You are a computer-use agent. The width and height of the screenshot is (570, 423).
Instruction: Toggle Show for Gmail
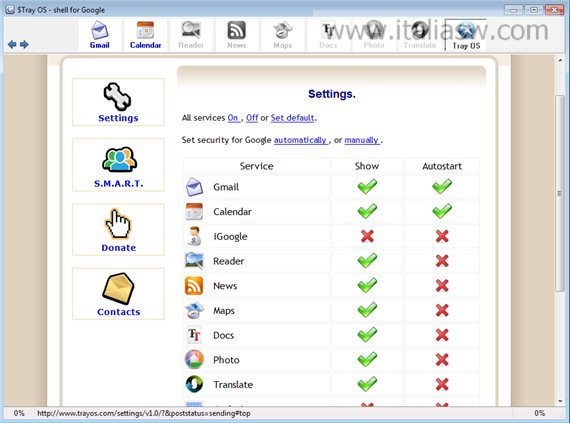tap(367, 187)
